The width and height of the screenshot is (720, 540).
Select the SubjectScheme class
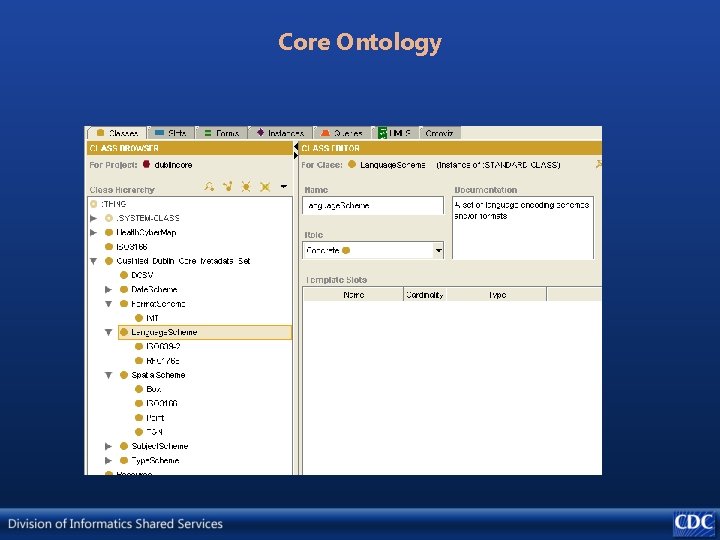click(x=154, y=446)
